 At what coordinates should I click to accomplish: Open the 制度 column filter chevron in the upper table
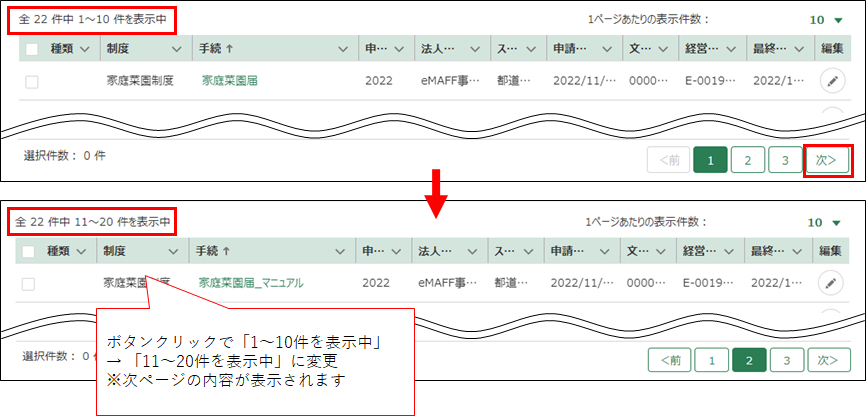coord(176,49)
